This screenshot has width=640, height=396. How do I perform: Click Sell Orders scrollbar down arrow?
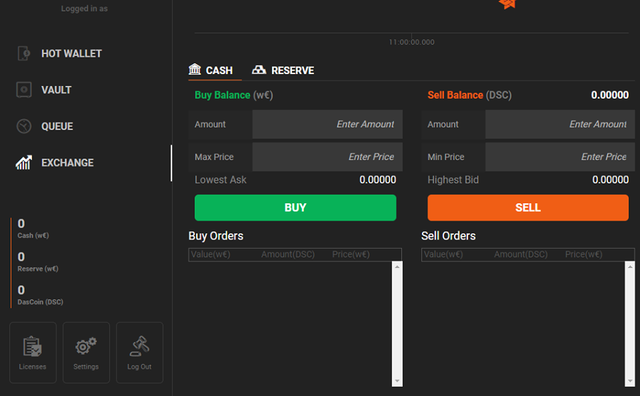point(630,381)
